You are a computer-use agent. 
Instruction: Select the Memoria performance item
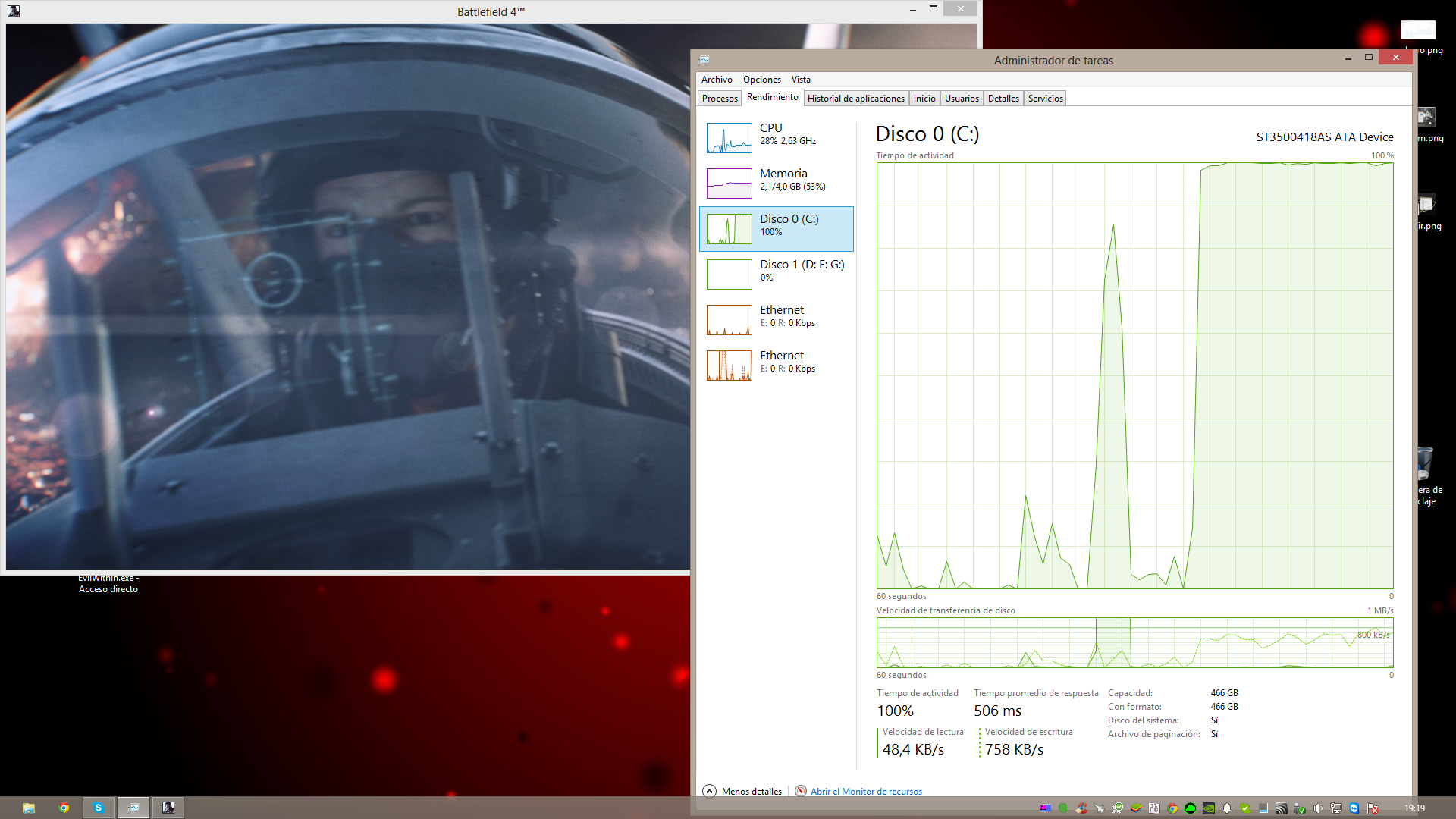point(776,184)
